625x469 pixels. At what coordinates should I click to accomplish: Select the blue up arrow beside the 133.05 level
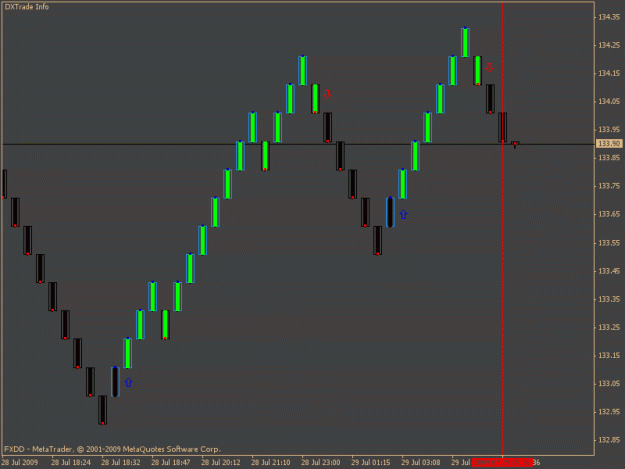pos(128,383)
